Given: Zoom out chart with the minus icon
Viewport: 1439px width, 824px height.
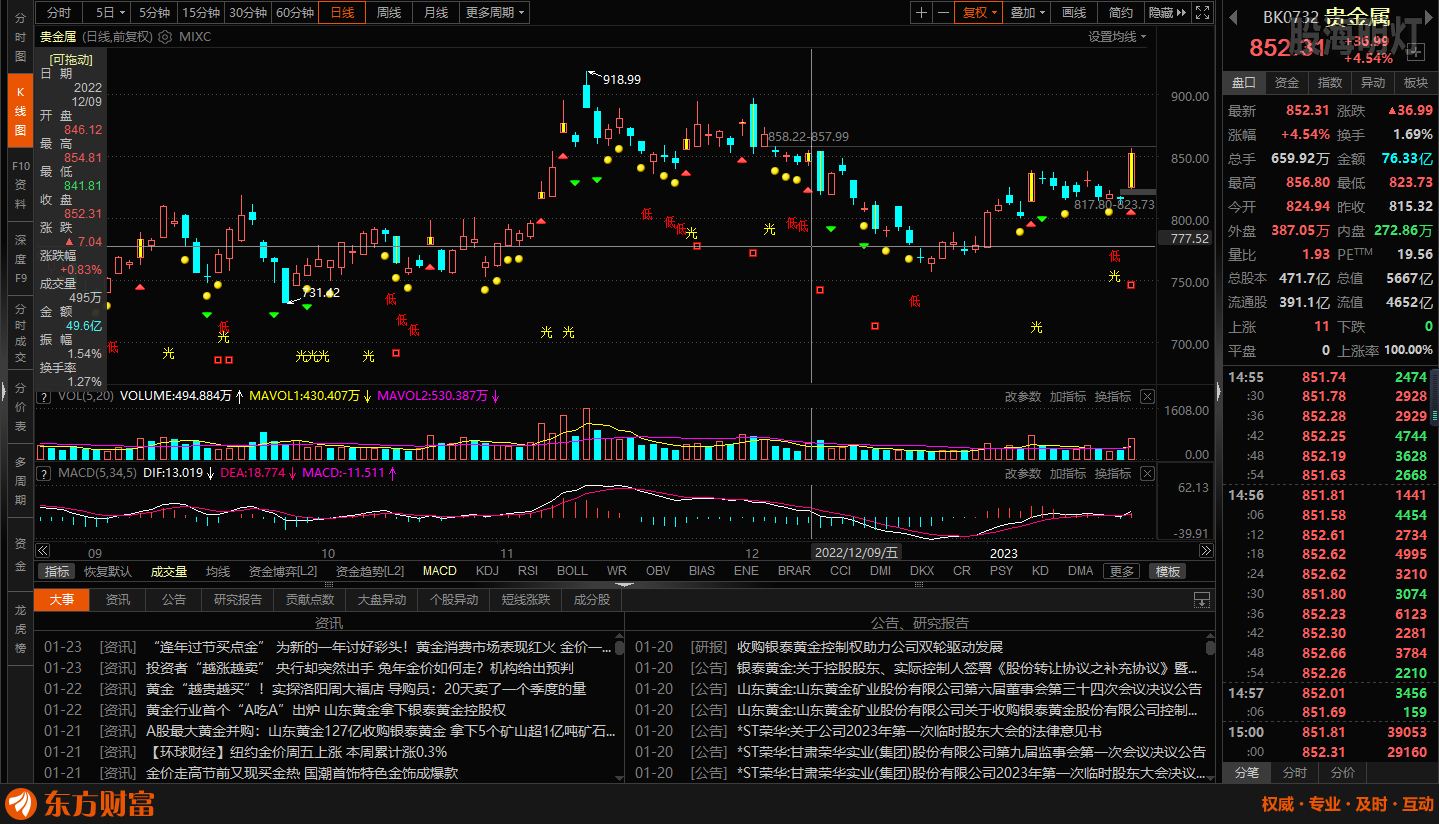Looking at the screenshot, I should (944, 12).
